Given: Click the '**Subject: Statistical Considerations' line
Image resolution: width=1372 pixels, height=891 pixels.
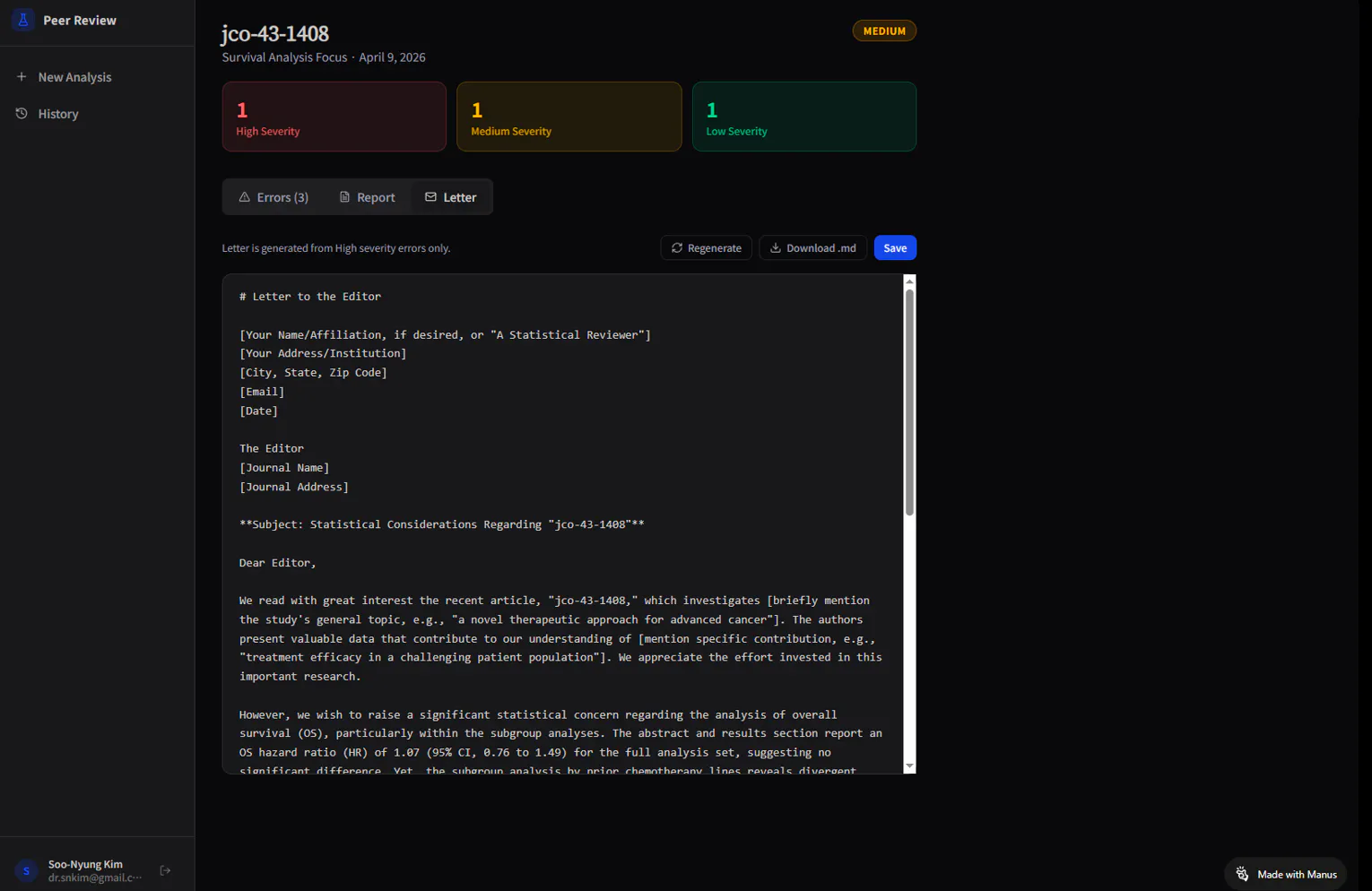Looking at the screenshot, I should click(x=442, y=524).
